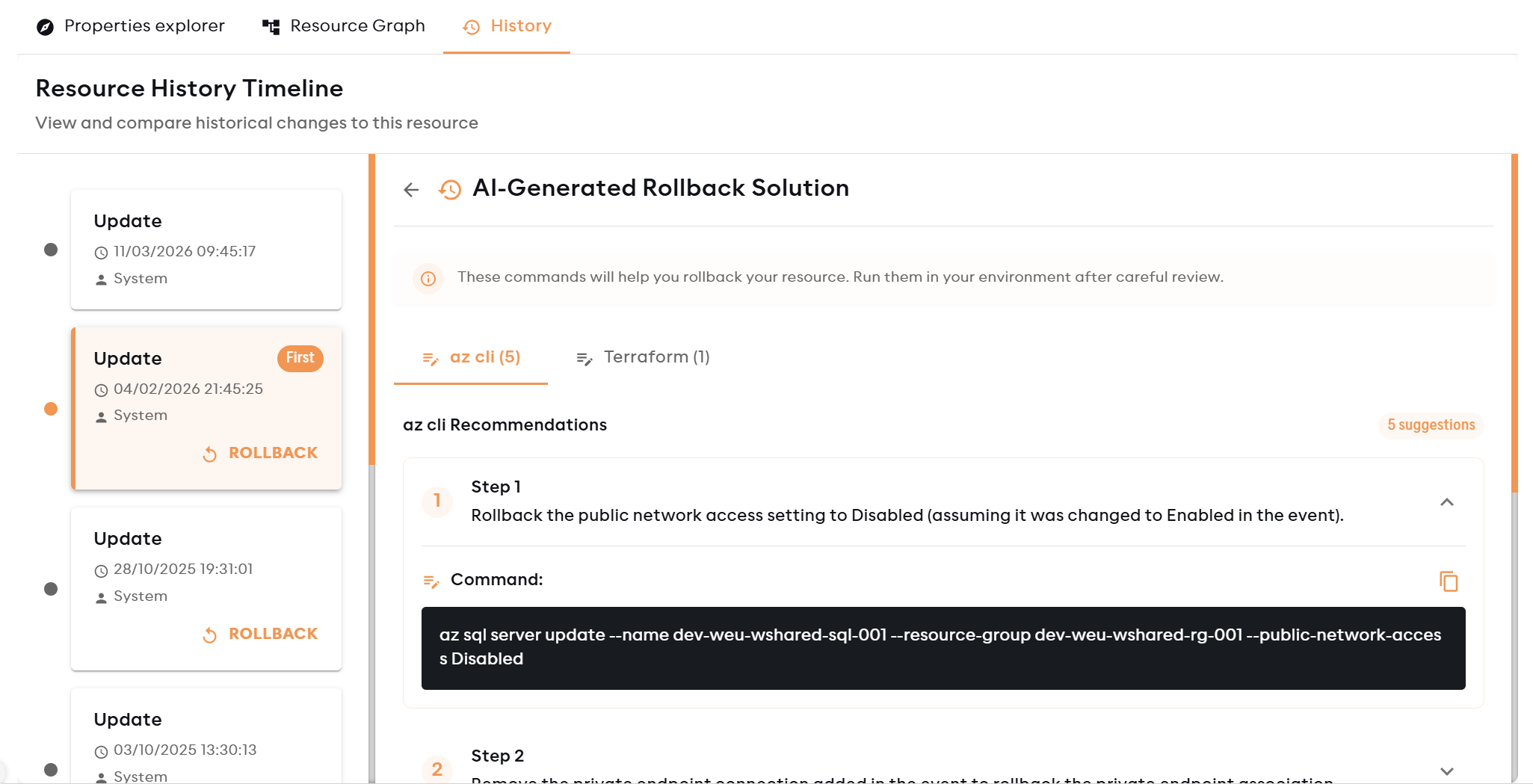This screenshot has width=1533, height=784.
Task: Collapse the Step 1 recommendation
Action: pyautogui.click(x=1447, y=502)
